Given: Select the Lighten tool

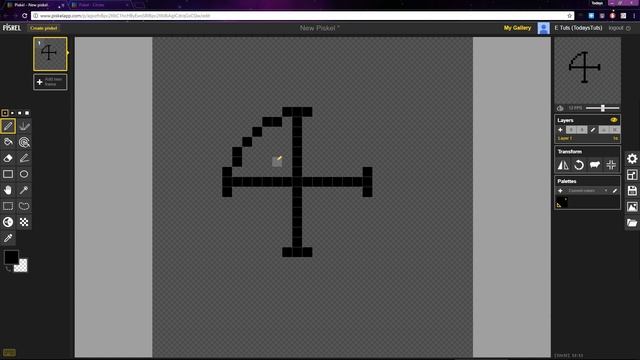Looking at the screenshot, I should click(8, 222).
